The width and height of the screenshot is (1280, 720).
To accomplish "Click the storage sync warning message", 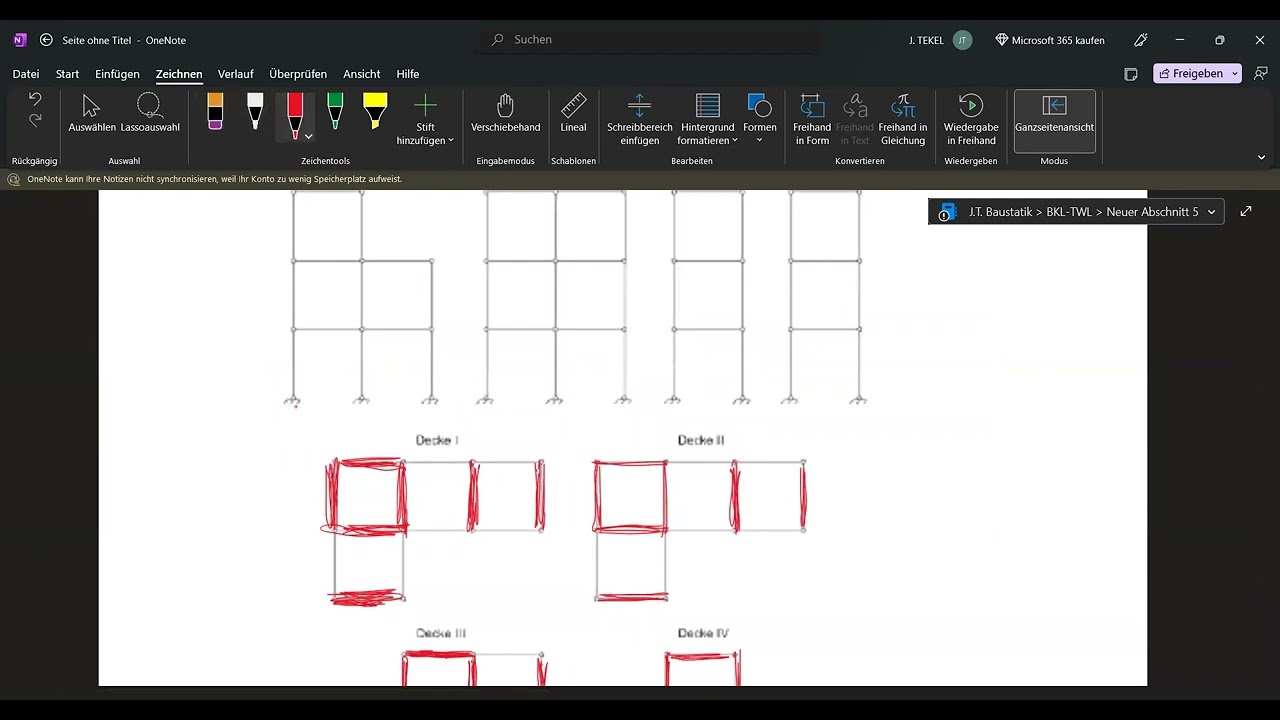I will [x=215, y=179].
